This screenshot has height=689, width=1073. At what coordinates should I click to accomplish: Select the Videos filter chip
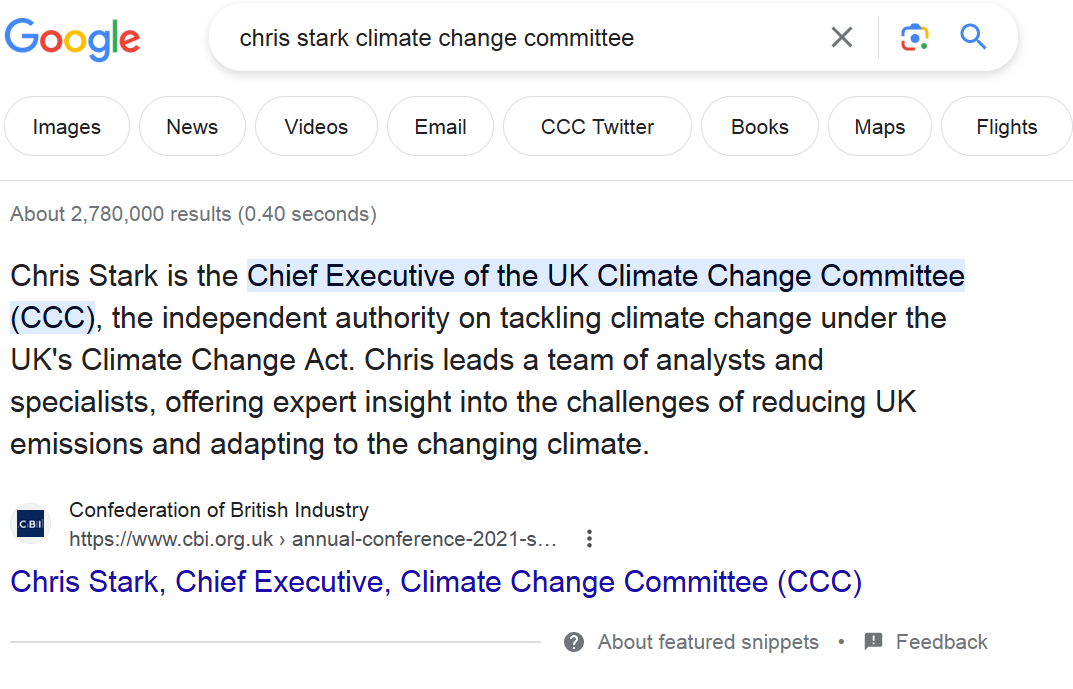[316, 127]
